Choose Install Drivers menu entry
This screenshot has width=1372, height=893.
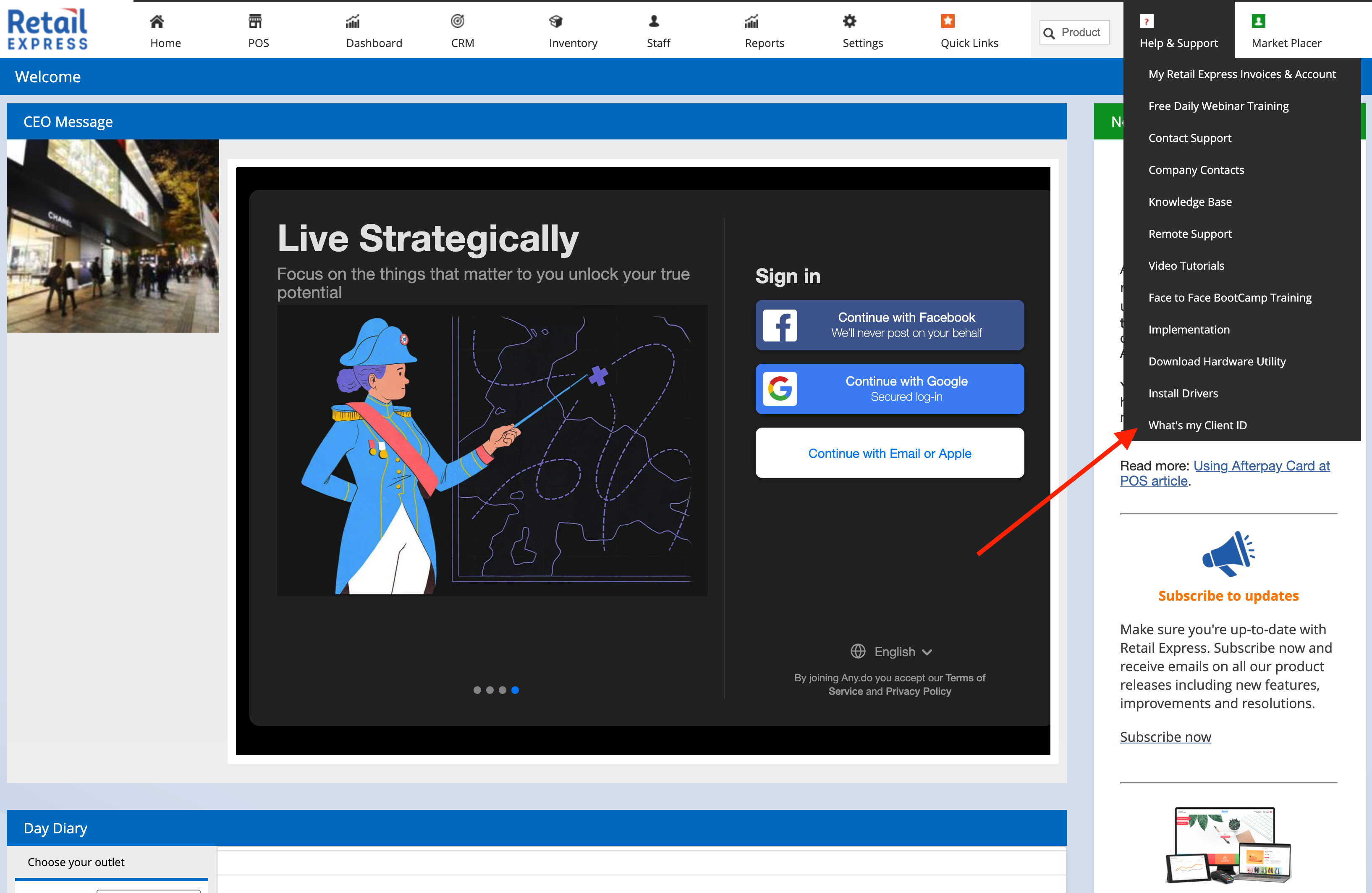pos(1242,394)
